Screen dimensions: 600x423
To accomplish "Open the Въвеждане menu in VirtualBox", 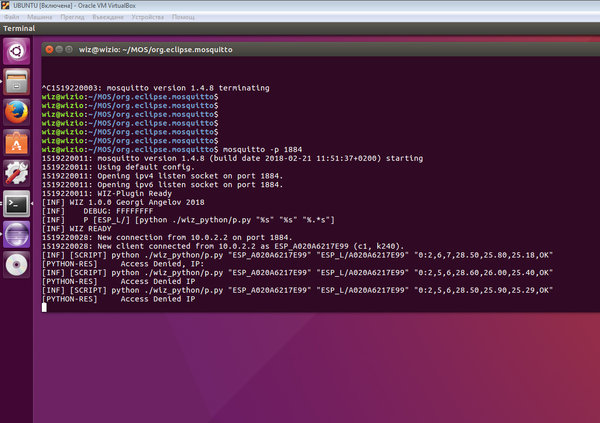I will (x=108, y=17).
